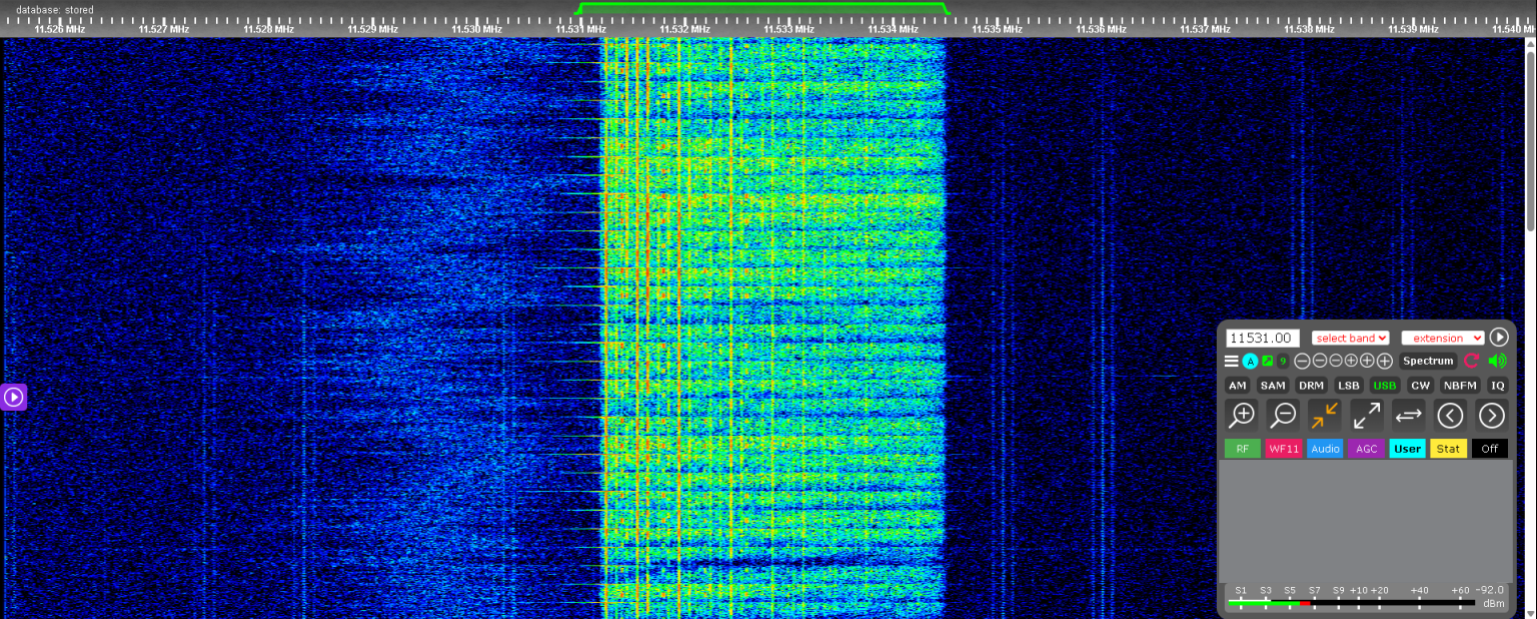Select DRM demodulation mode

(x=1312, y=385)
